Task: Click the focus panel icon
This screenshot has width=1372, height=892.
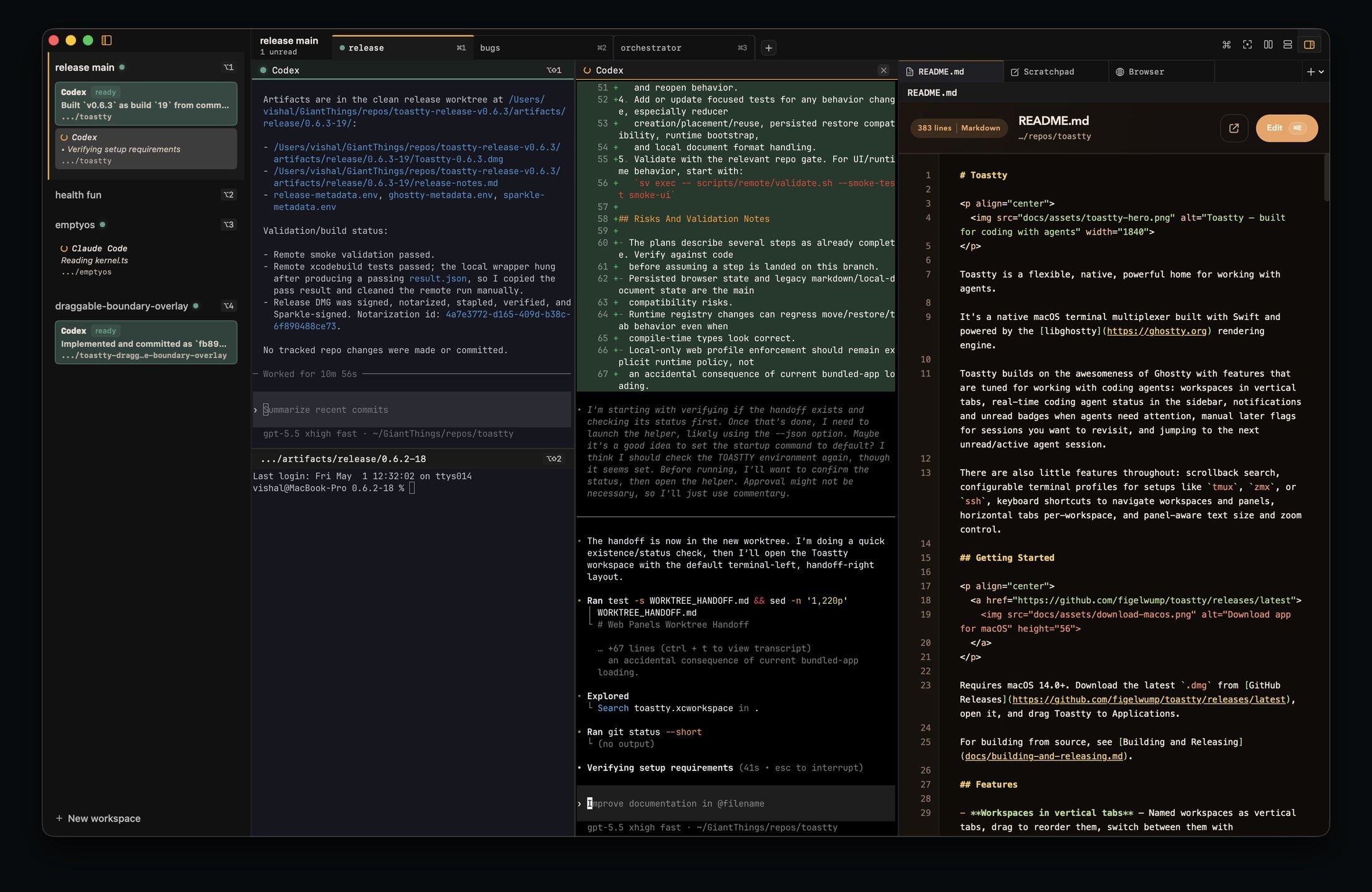Action: [x=1247, y=45]
